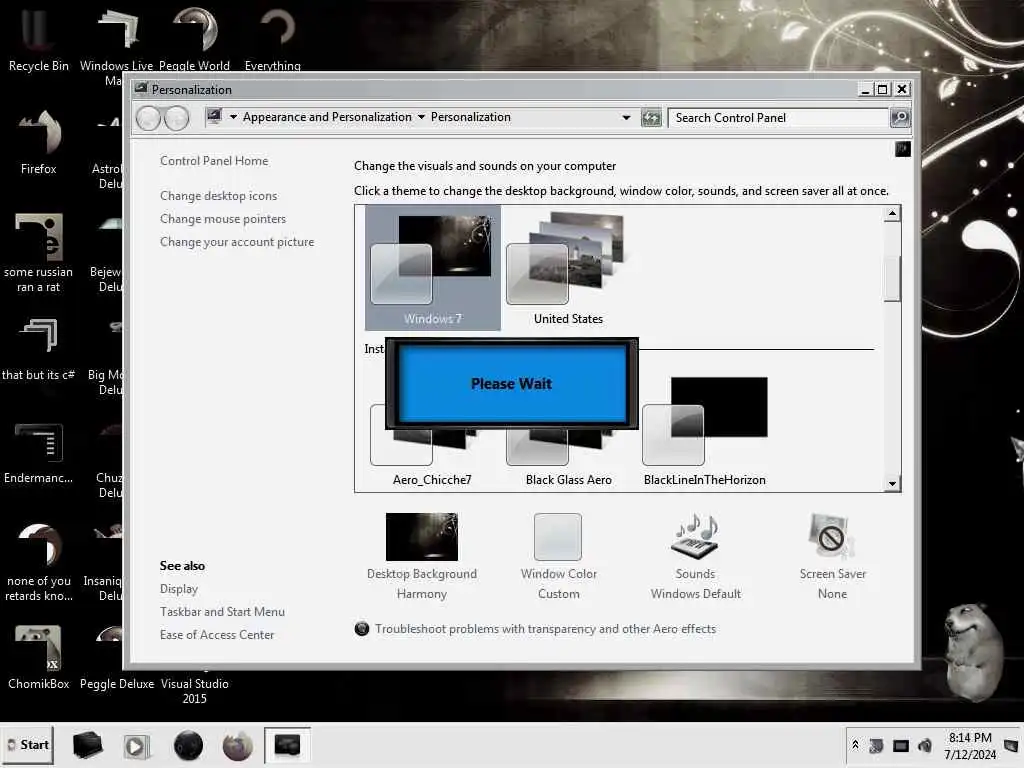Open the Peggle Deluxe desktop icon
Viewport: 1024px width, 768px height.
pyautogui.click(x=117, y=683)
